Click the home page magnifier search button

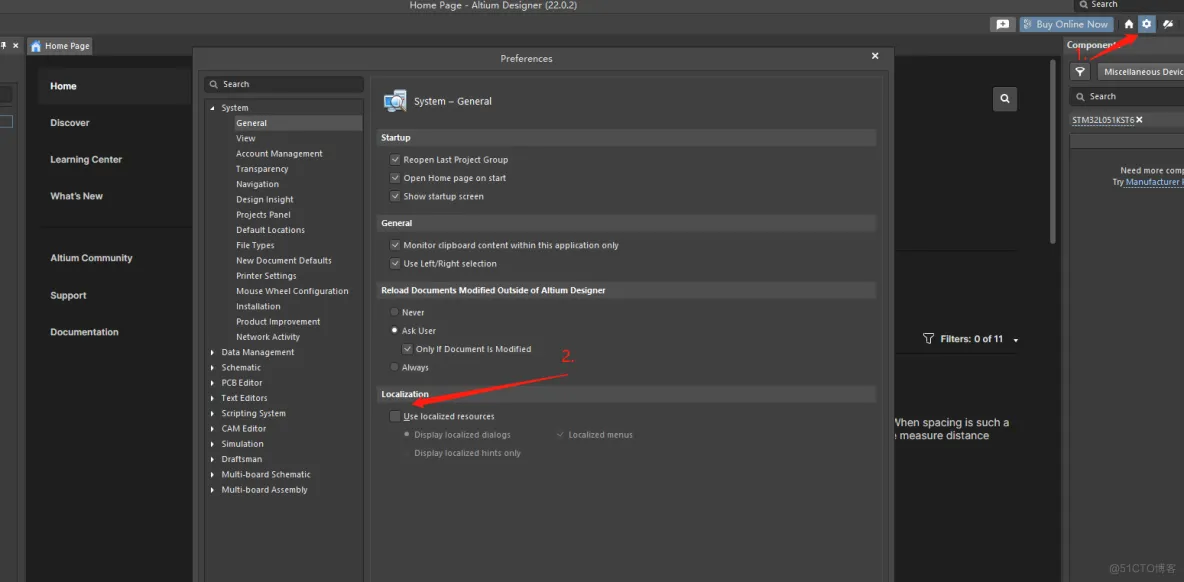pyautogui.click(x=1004, y=99)
